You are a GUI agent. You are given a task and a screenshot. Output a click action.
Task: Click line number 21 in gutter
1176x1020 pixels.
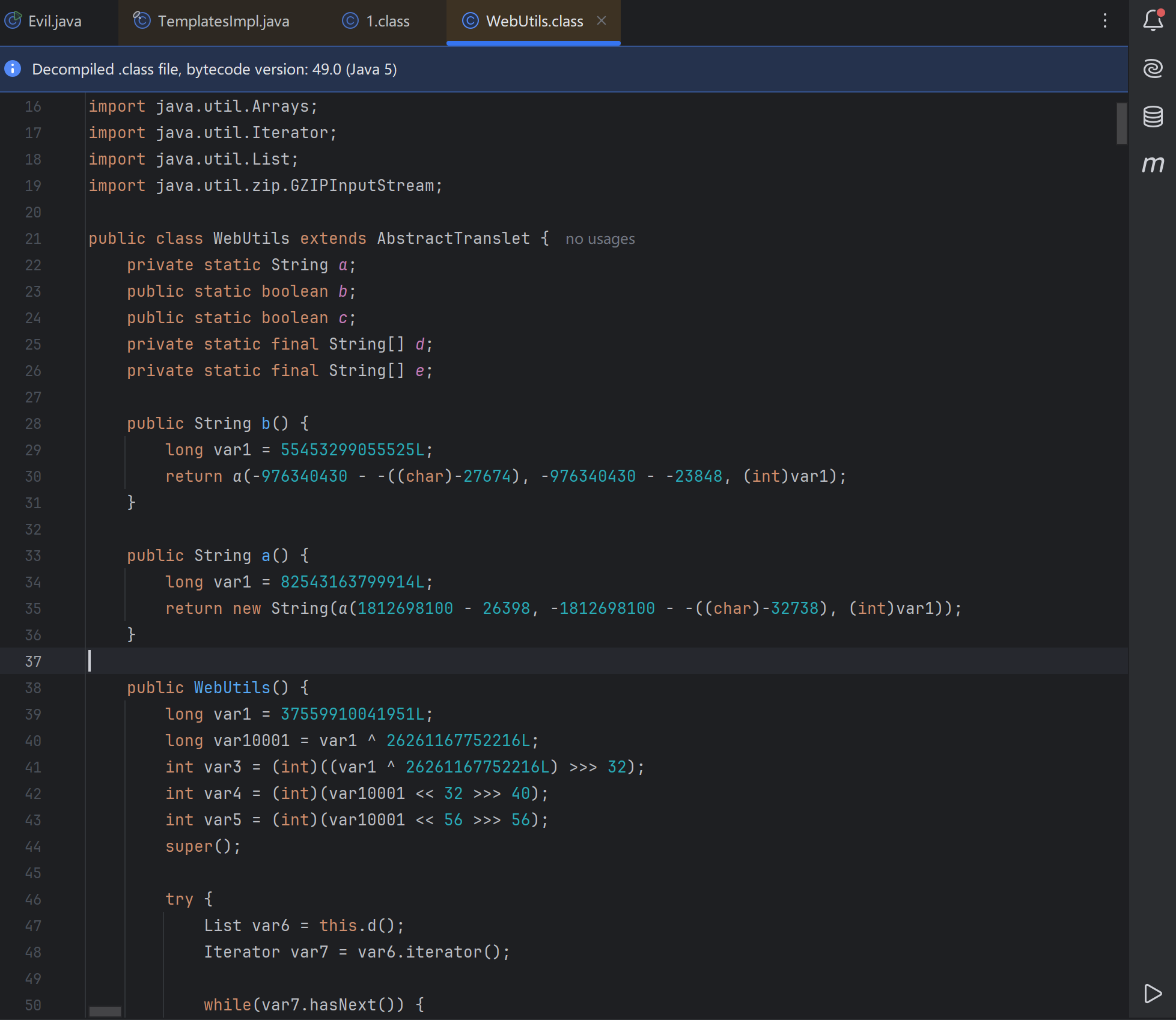pyautogui.click(x=33, y=239)
